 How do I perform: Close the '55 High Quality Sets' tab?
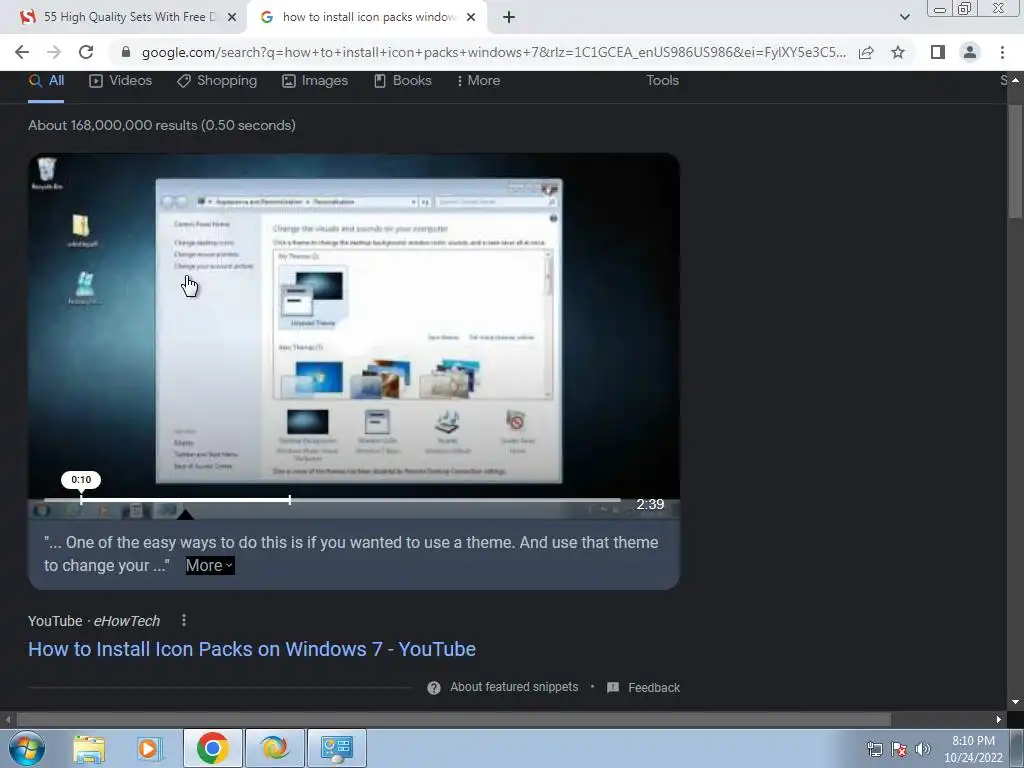click(232, 17)
